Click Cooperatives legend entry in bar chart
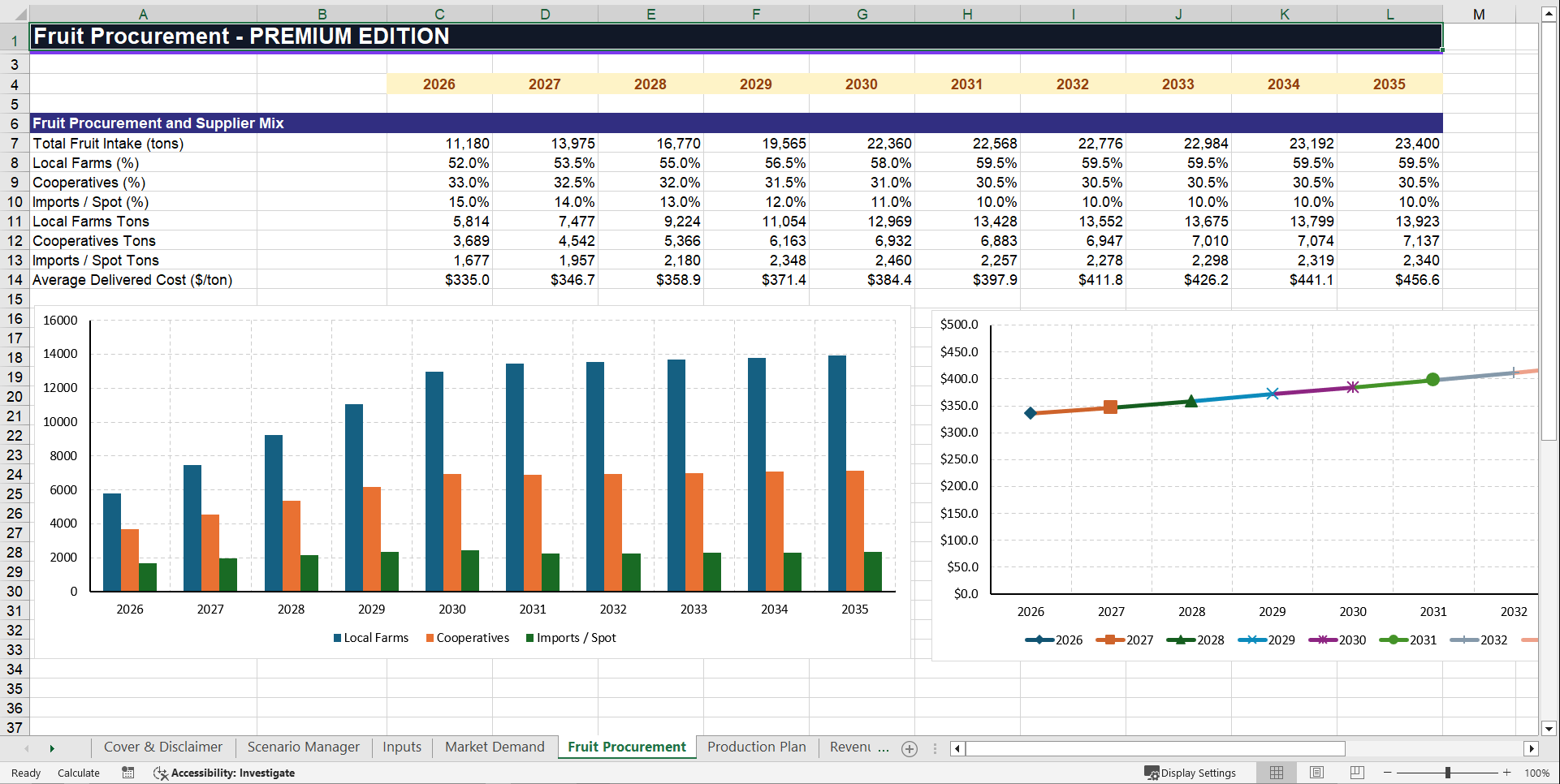Image resolution: width=1560 pixels, height=784 pixels. pyautogui.click(x=468, y=638)
